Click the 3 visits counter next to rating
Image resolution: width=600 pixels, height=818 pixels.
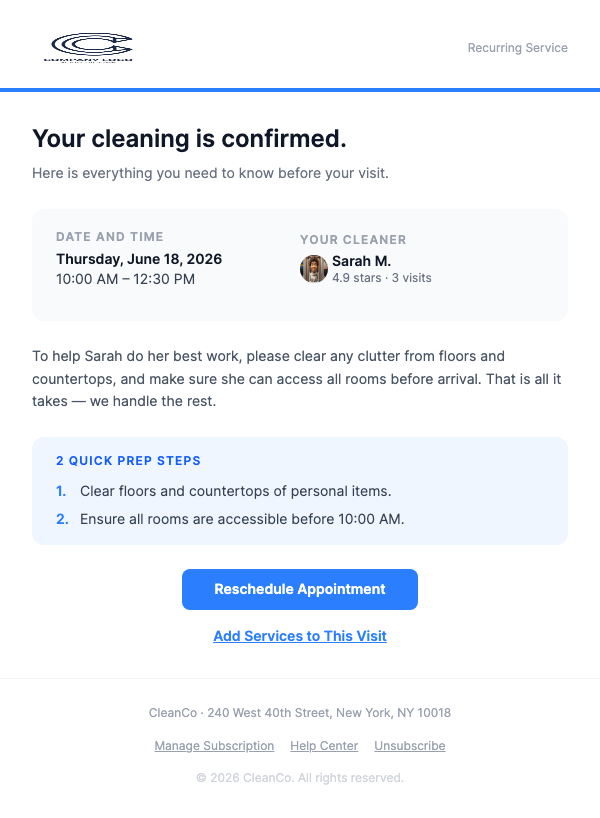411,278
